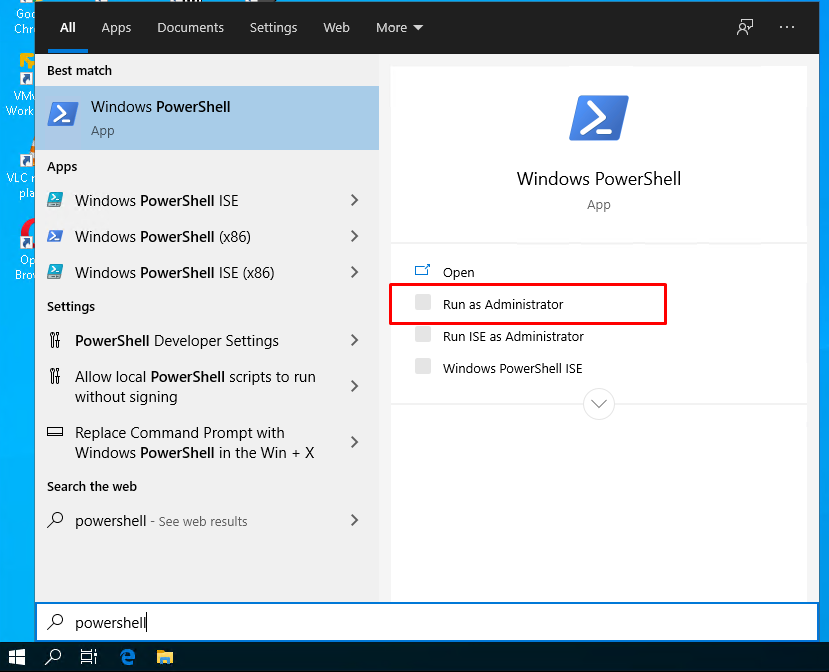Click the icon beside Run as Administrator
The image size is (829, 672).
(423, 302)
